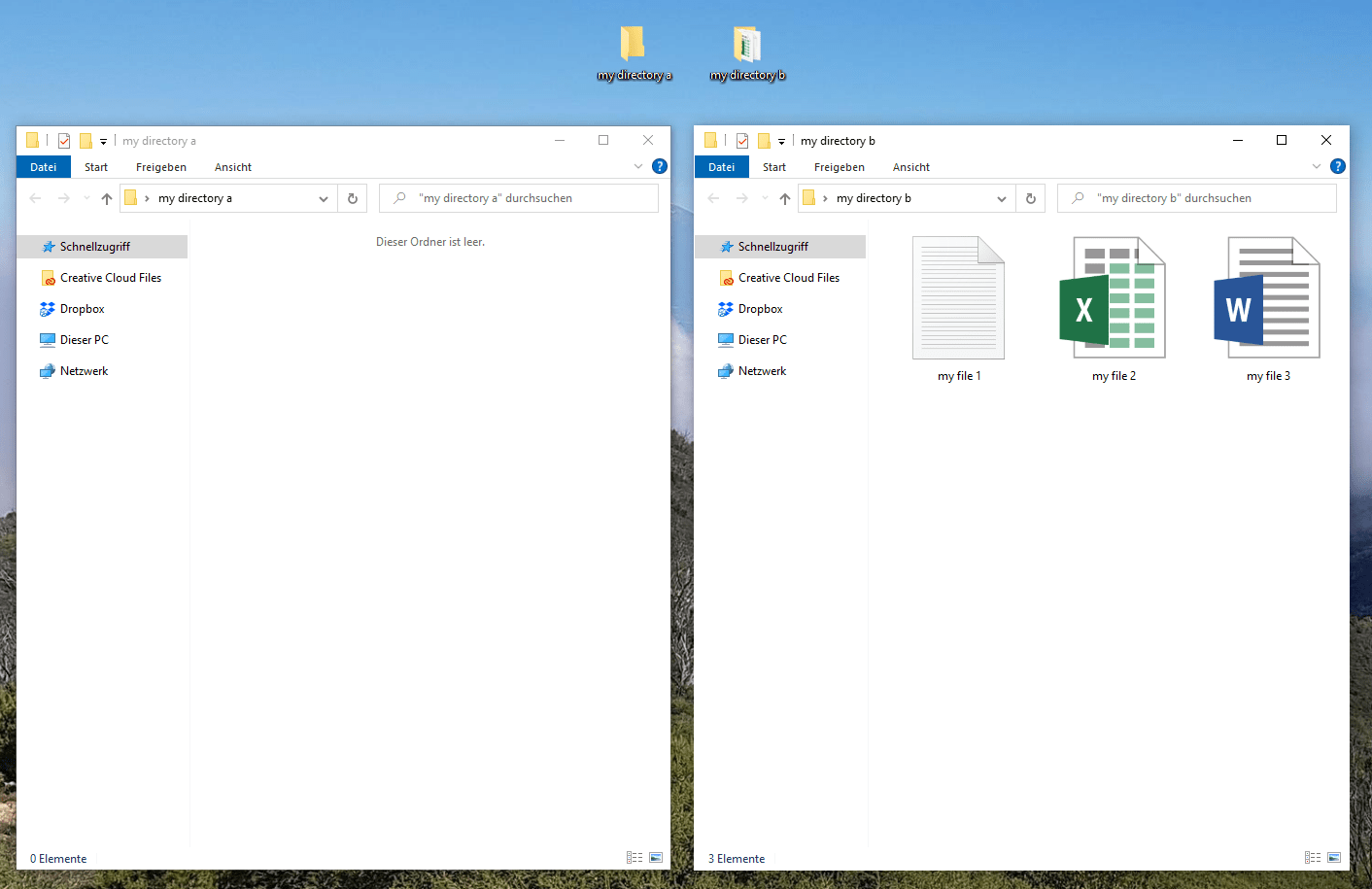Switch to the Ansicht ribbon tab
Image resolution: width=1372 pixels, height=889 pixels.
pos(232,166)
